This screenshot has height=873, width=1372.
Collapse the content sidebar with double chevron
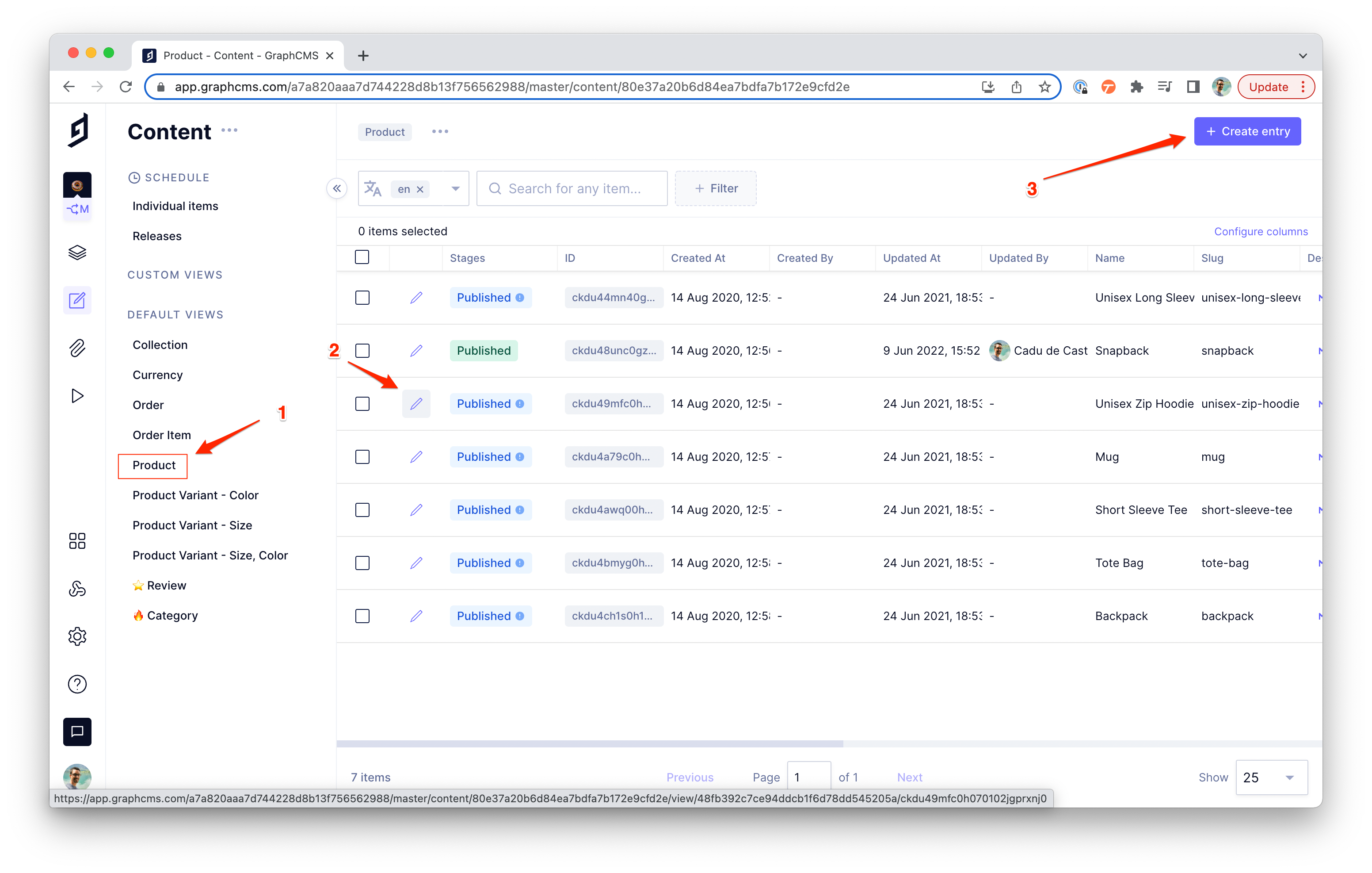point(337,188)
